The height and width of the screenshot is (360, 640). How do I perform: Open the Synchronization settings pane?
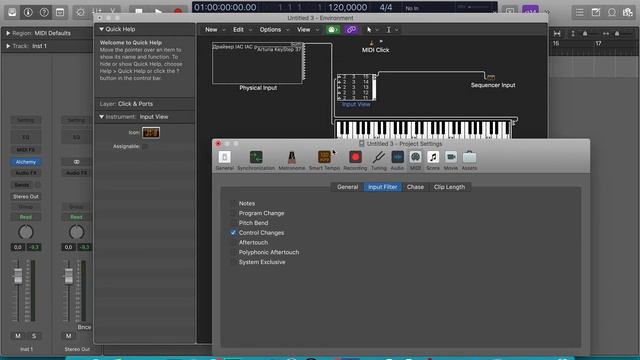[x=256, y=160]
